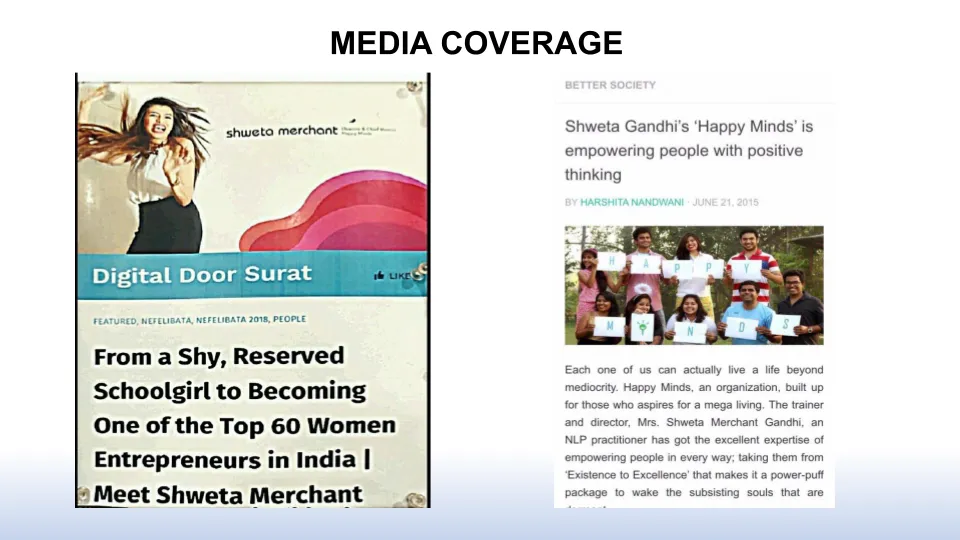Click text 'One of the Top 60 Women'
Screen dimensions: 960x540
tap(244, 426)
